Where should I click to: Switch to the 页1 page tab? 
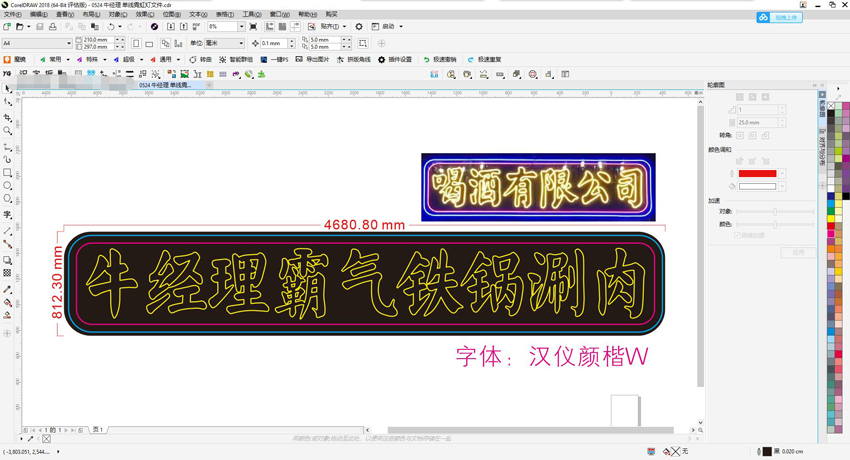(98, 430)
